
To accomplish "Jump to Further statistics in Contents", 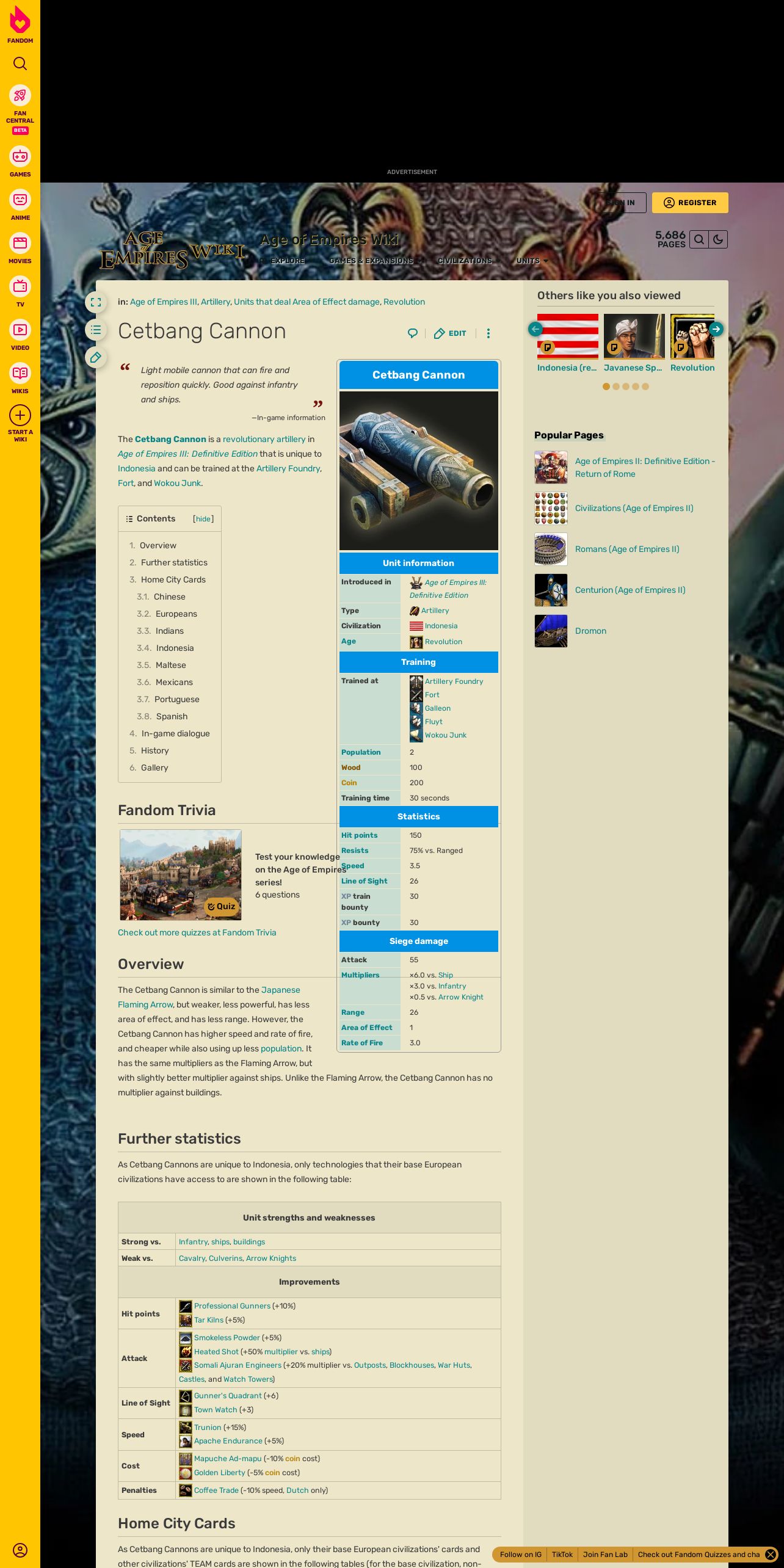I will coord(174,562).
